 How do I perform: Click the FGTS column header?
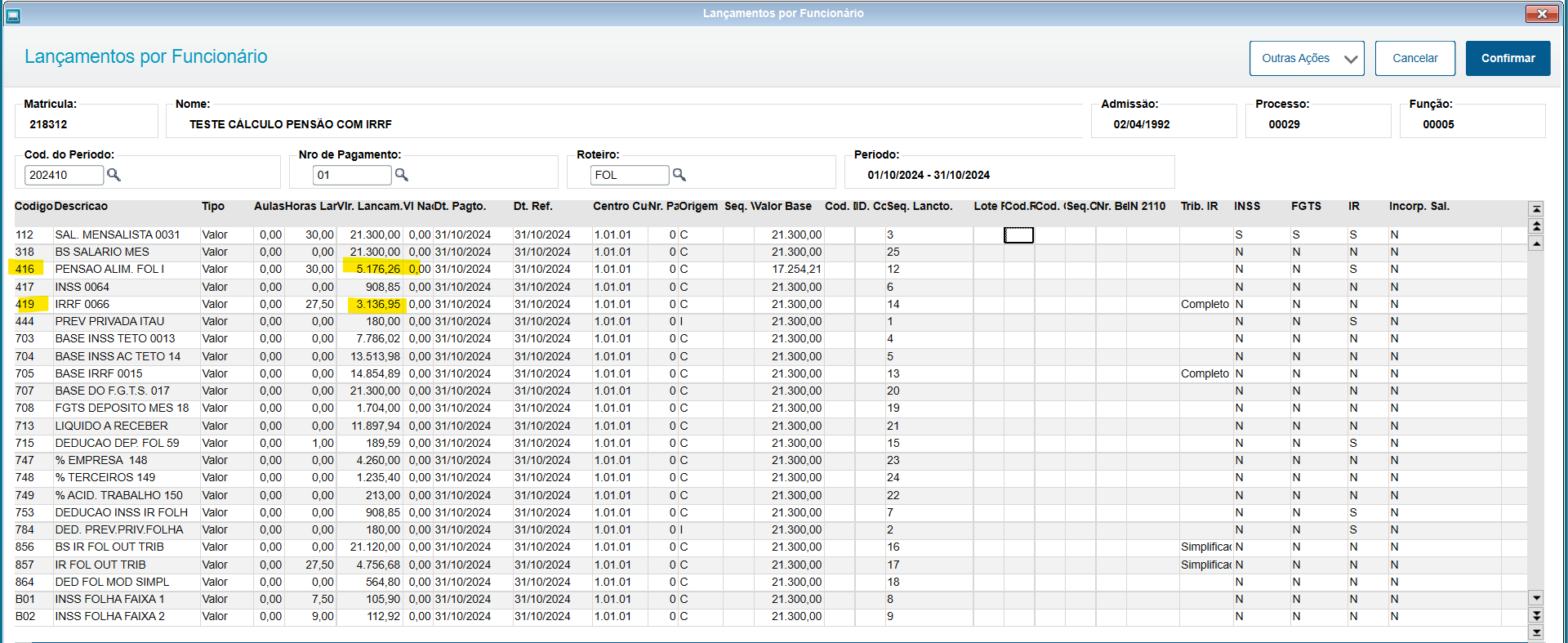[1306, 206]
